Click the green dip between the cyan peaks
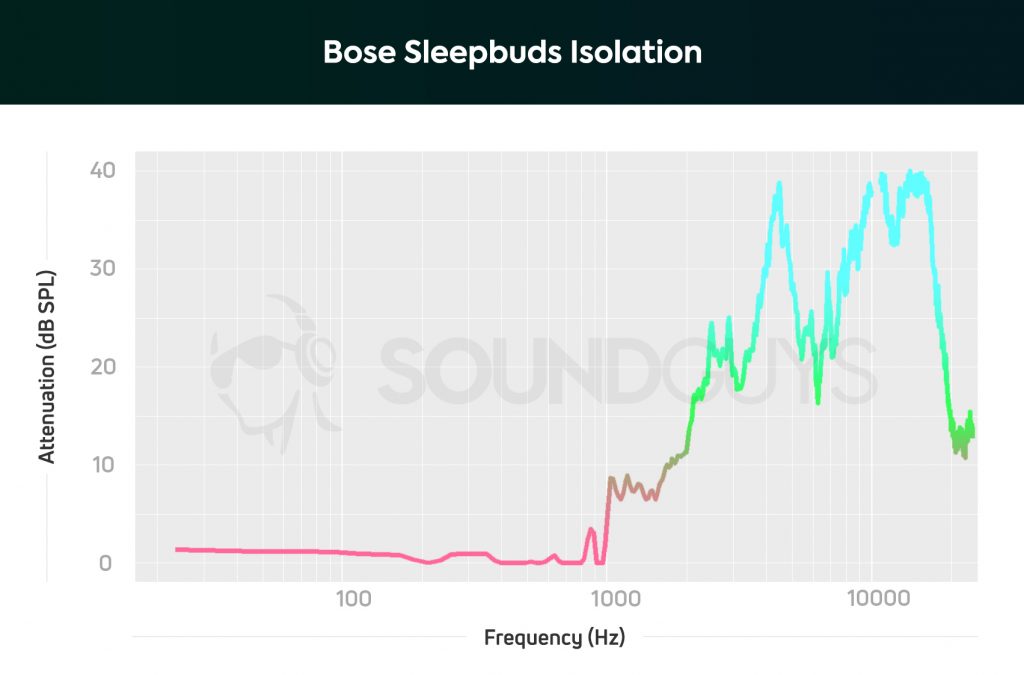Viewport: 1024px width, 675px height. (x=817, y=398)
